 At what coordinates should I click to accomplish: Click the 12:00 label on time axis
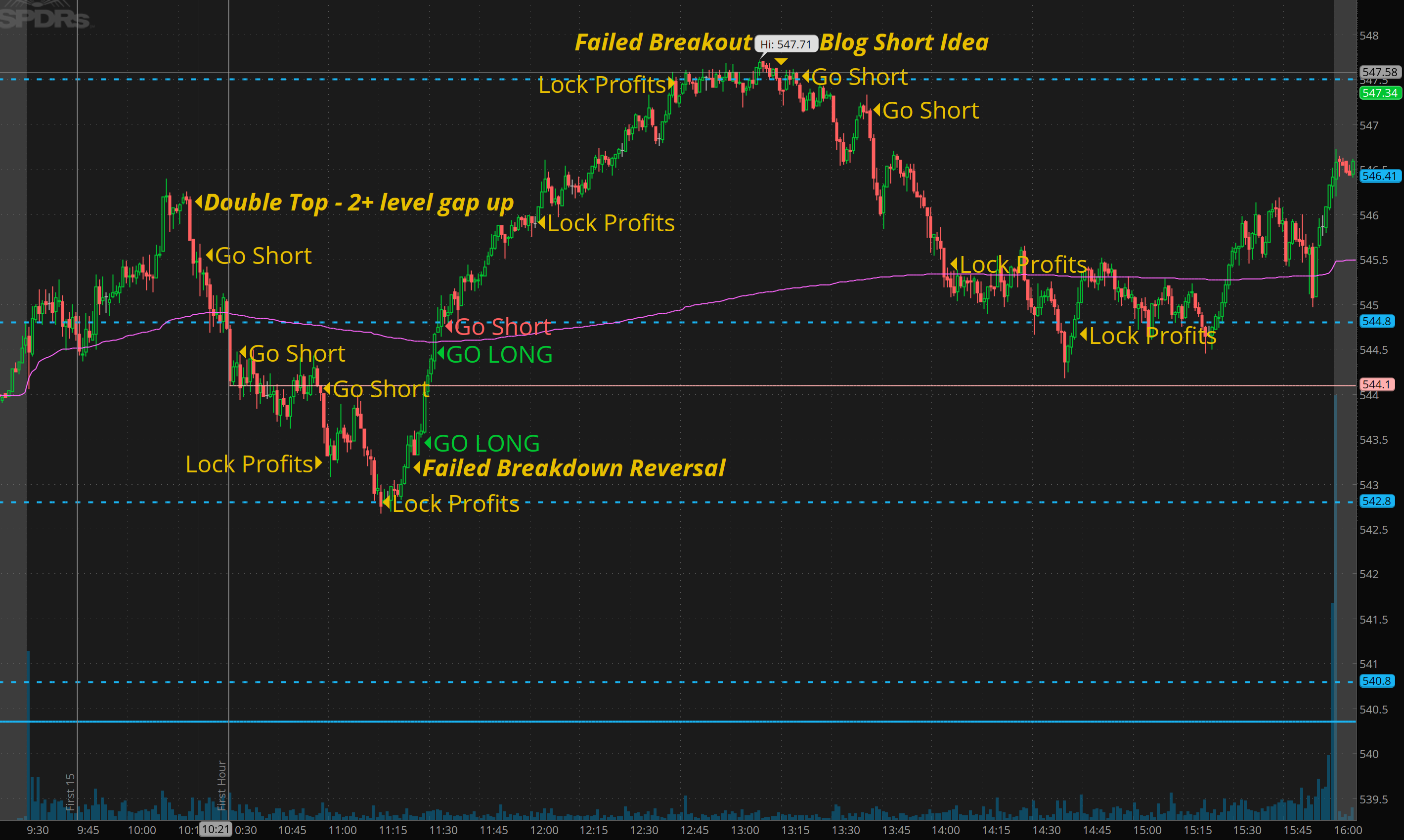(x=544, y=830)
